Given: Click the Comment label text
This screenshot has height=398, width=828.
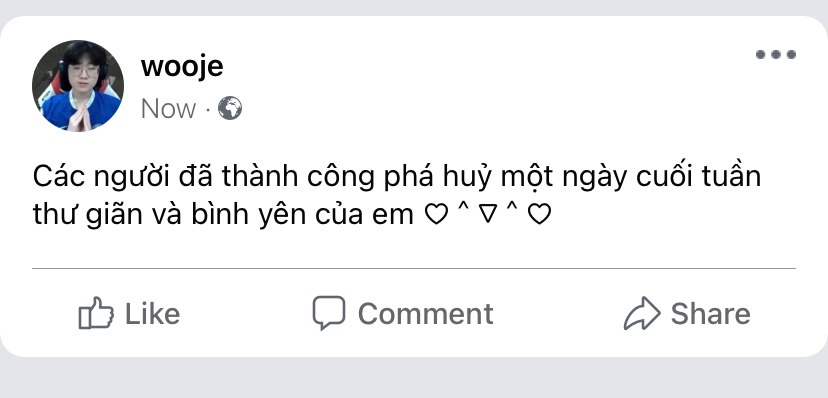Looking at the screenshot, I should [x=426, y=314].
